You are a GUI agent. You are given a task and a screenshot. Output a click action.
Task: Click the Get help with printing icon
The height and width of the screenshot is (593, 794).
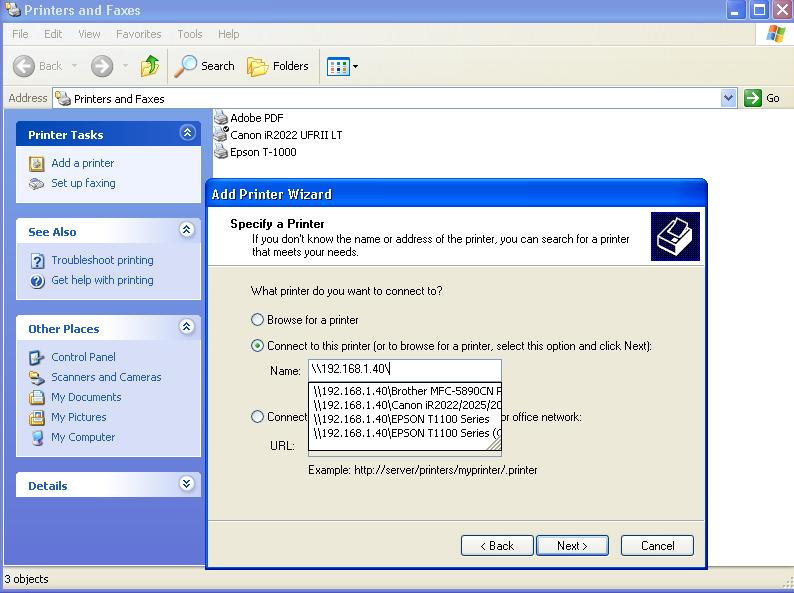[37, 281]
